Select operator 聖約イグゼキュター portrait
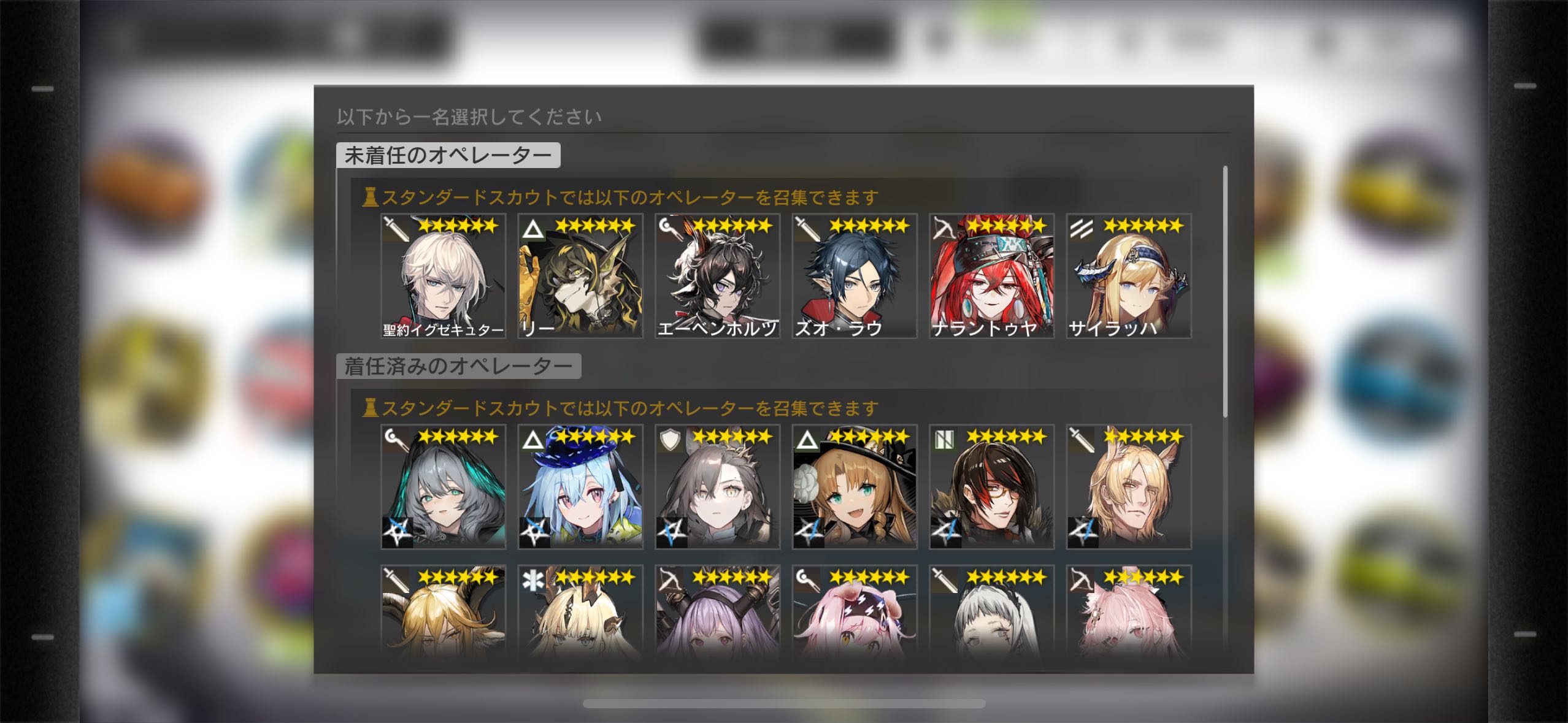 (443, 276)
